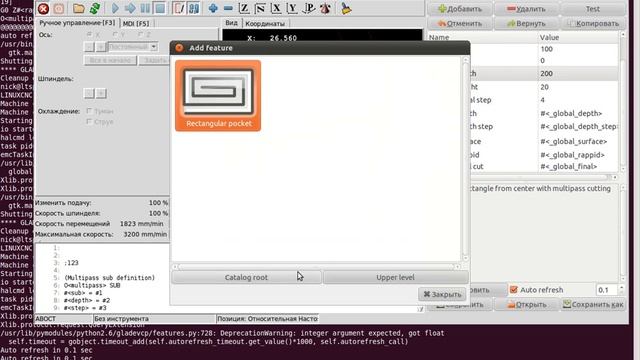Viewport: 640px width, 360px height.
Task: Open the Вид preview tab
Action: pyautogui.click(x=231, y=23)
